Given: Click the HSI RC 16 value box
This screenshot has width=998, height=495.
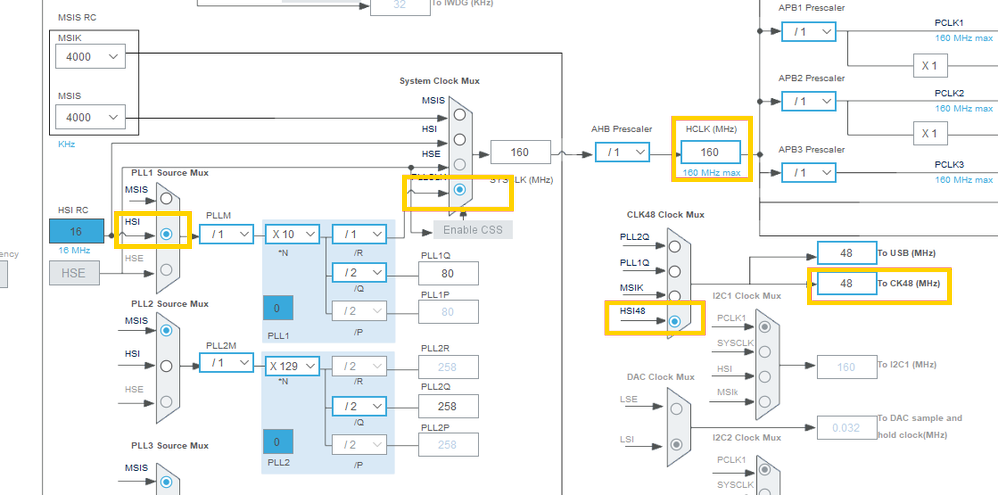Looking at the screenshot, I should click(76, 231).
